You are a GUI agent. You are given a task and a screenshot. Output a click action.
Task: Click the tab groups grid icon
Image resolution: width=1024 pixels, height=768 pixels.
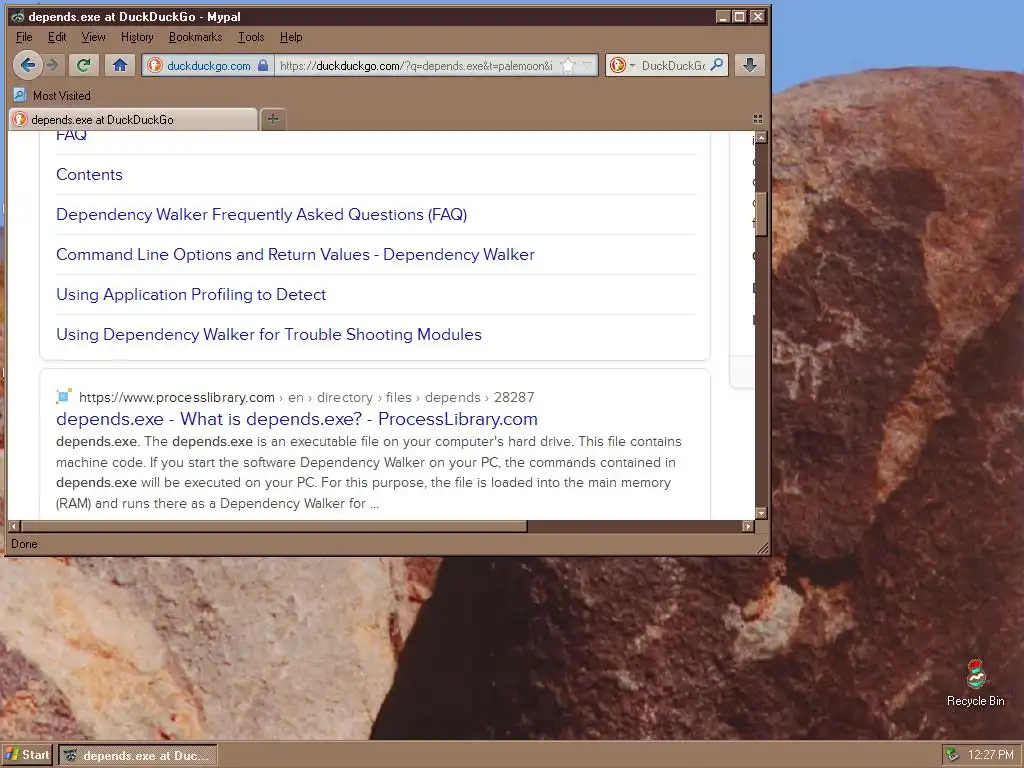[x=758, y=119]
